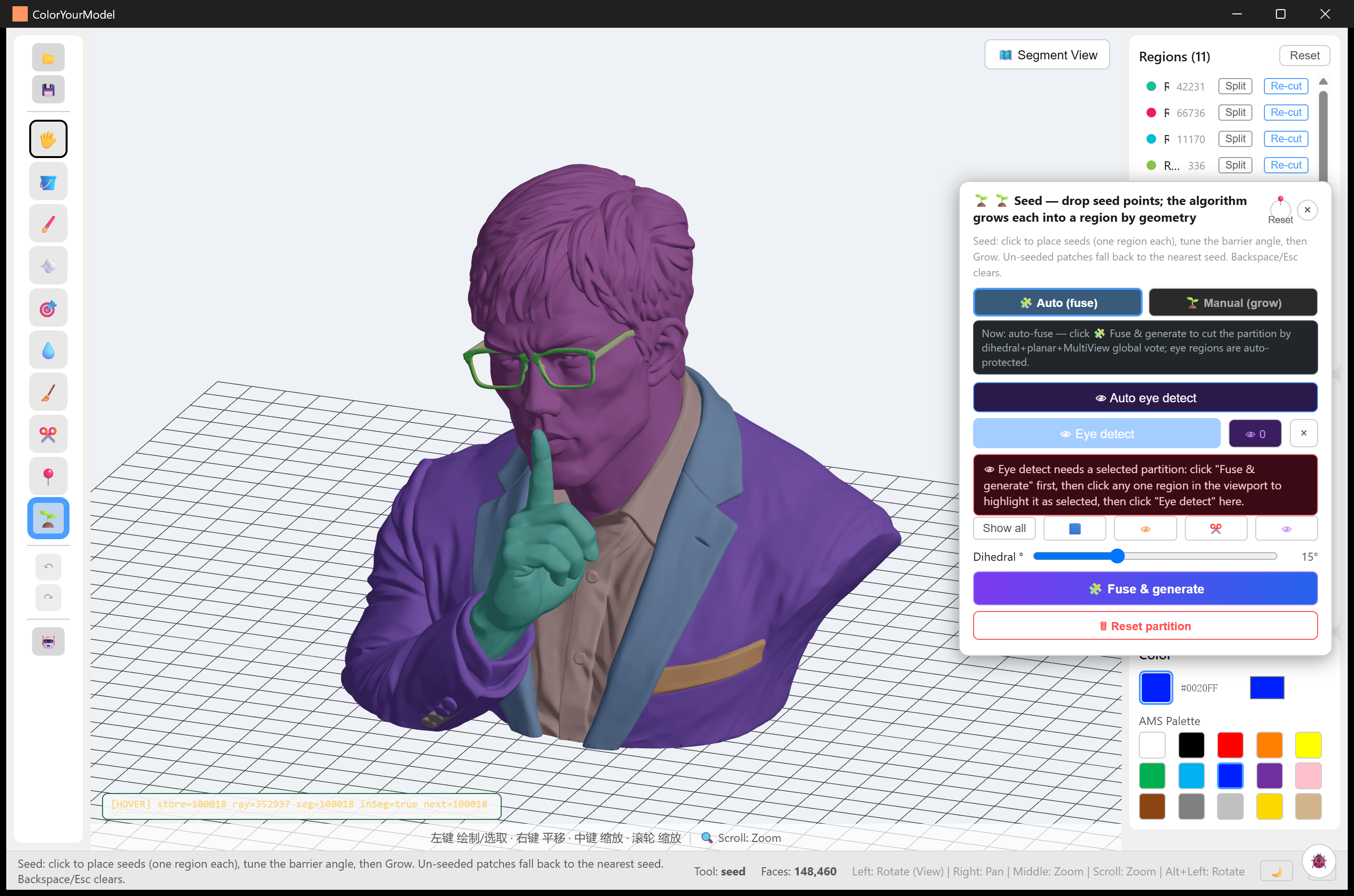1354x896 pixels.
Task: Clear eye detection with small x button
Action: tap(1303, 433)
